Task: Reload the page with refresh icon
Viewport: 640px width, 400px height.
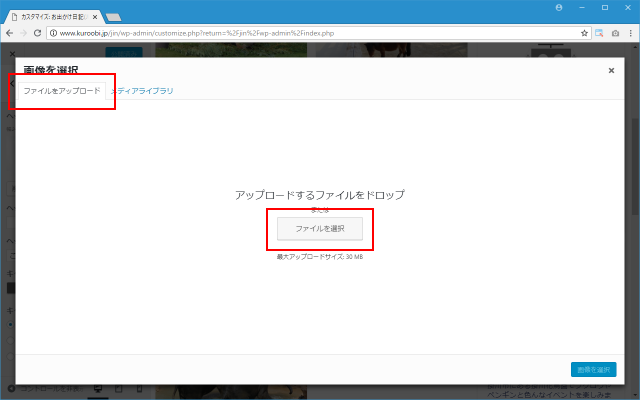Action: click(x=37, y=33)
